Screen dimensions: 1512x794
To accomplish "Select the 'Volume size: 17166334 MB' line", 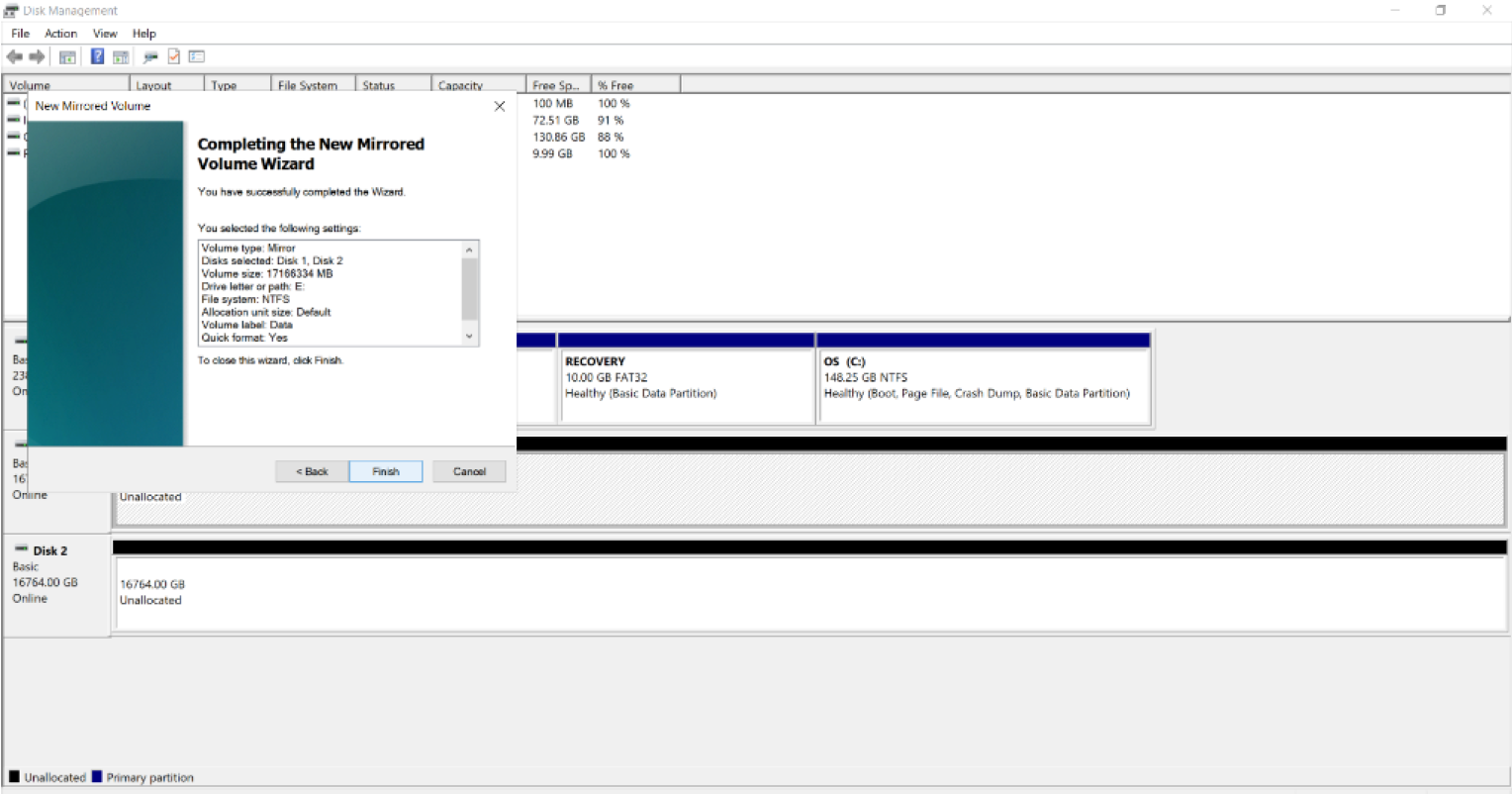I will pos(267,273).
